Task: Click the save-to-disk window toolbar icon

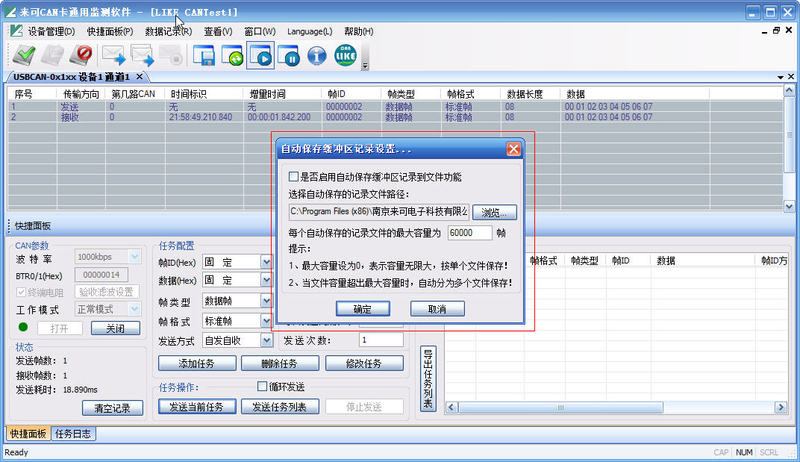Action: [x=205, y=56]
